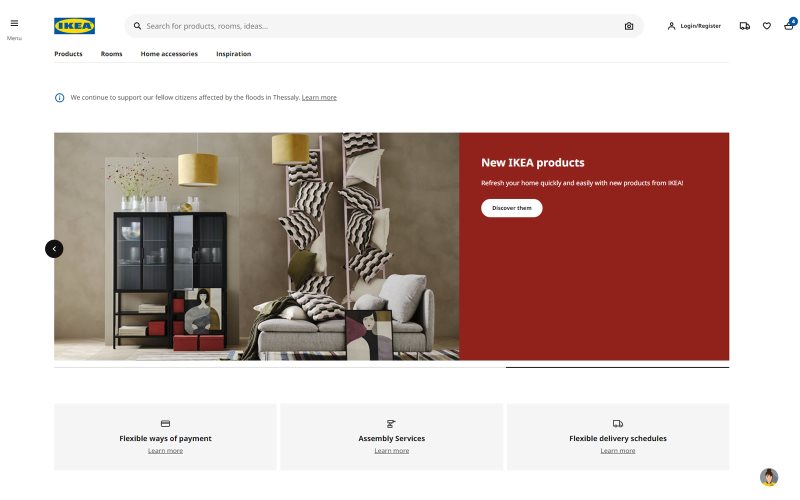Open the Home accessories menu
The image size is (800, 500).
click(x=169, y=54)
